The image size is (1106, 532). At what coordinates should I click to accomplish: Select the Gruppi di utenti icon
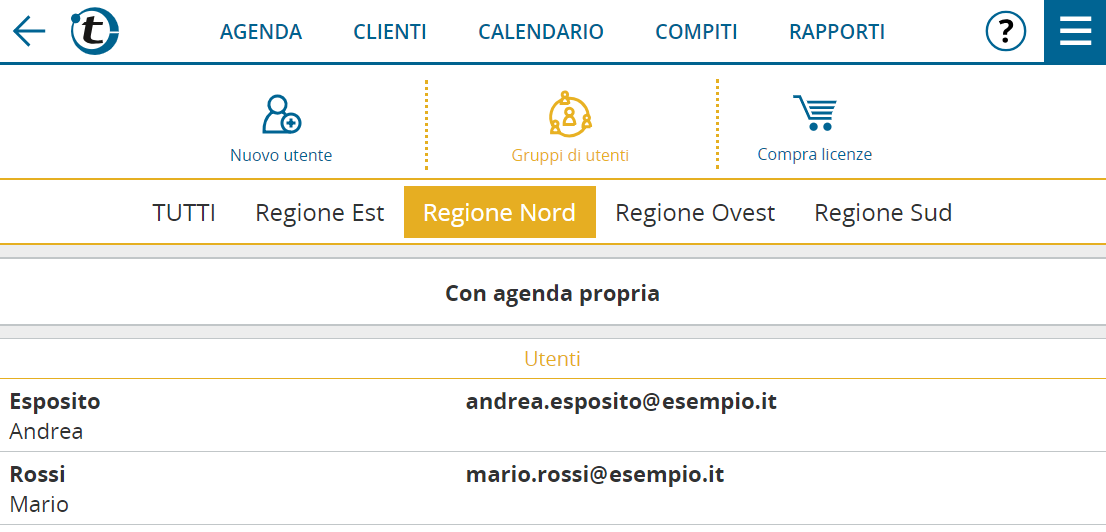(x=570, y=113)
